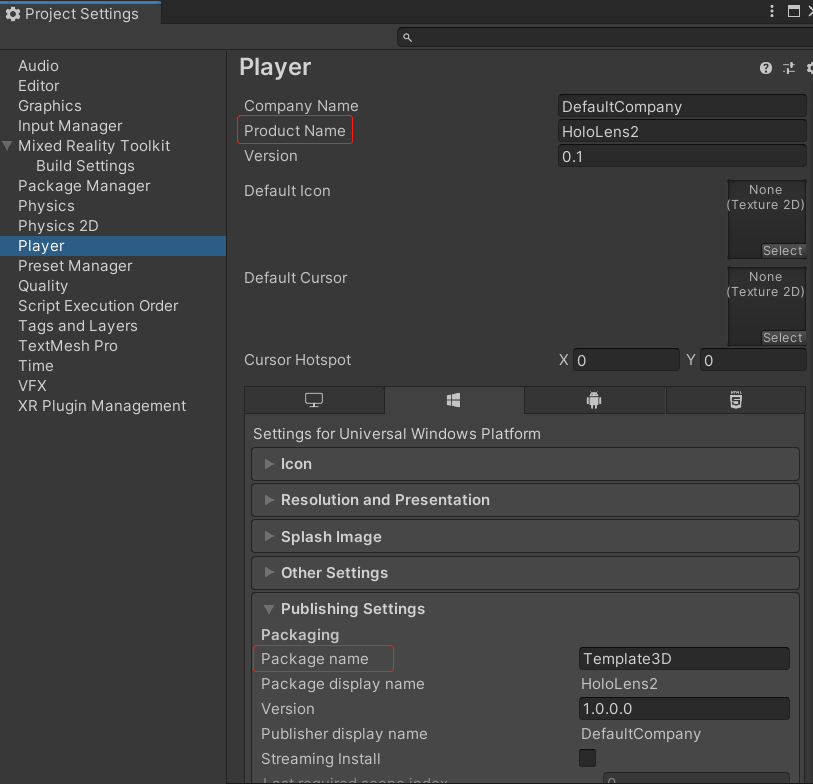Click the magnifier icon in search bar

(x=407, y=37)
